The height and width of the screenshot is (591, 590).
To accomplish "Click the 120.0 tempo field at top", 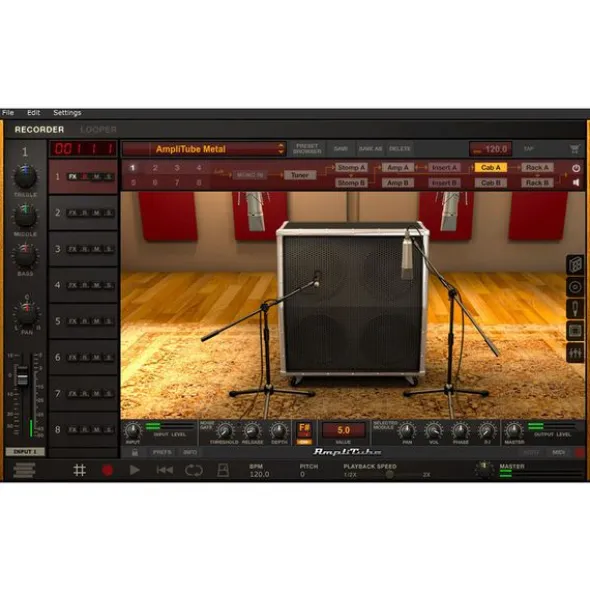I will coord(490,149).
